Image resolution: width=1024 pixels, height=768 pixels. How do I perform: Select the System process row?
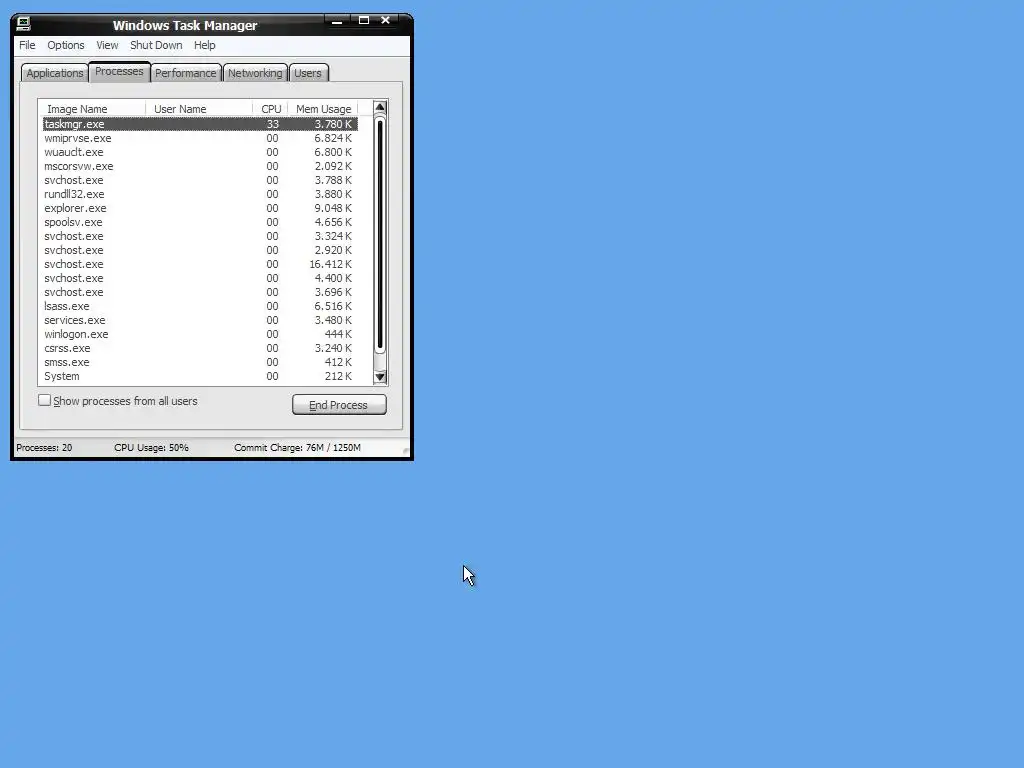(x=200, y=376)
